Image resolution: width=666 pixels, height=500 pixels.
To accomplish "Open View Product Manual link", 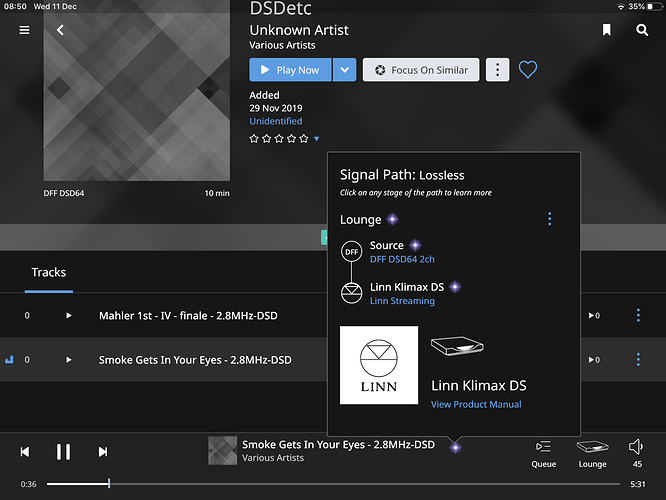I will point(476,404).
